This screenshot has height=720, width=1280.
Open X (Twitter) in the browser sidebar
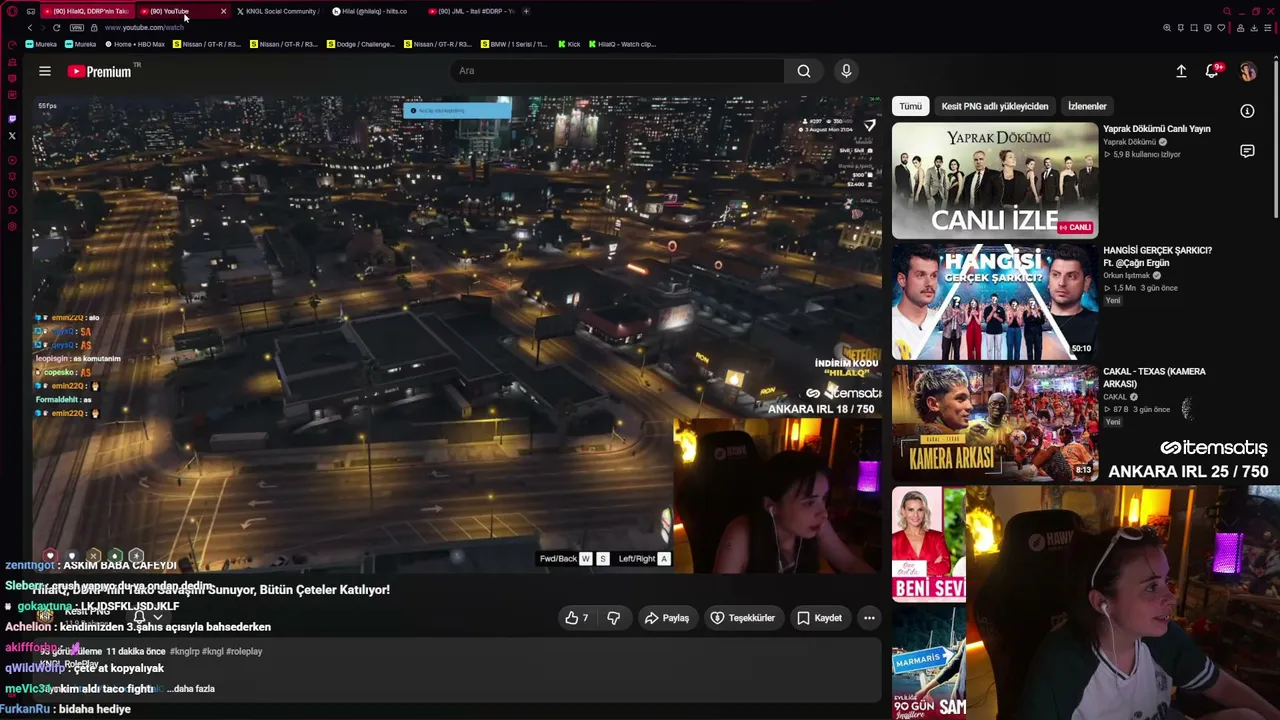12,135
